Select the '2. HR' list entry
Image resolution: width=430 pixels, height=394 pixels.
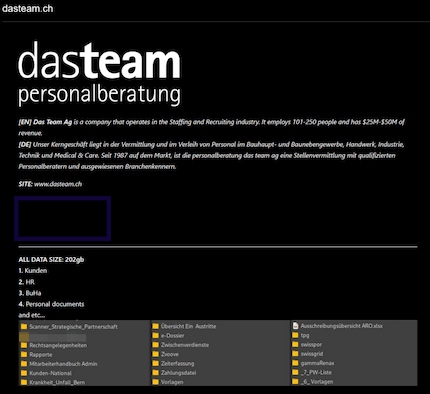(26, 282)
